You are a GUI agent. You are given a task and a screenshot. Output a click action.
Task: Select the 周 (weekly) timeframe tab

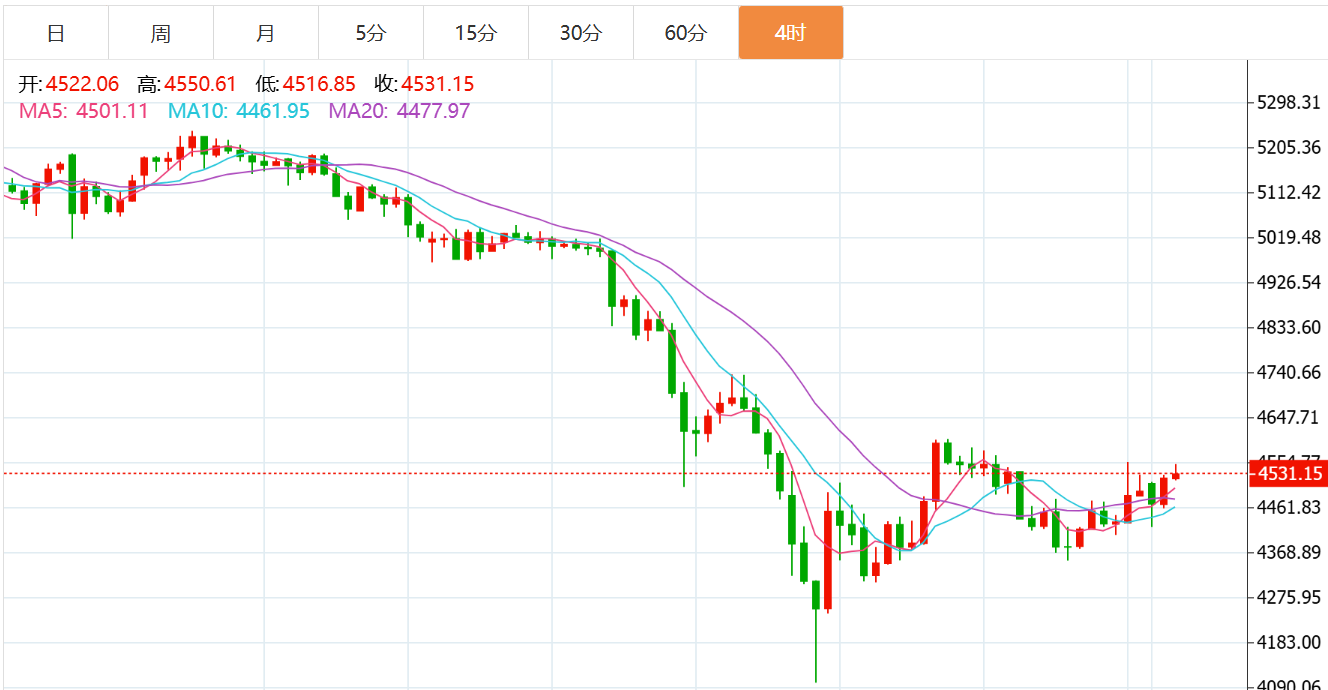click(161, 33)
